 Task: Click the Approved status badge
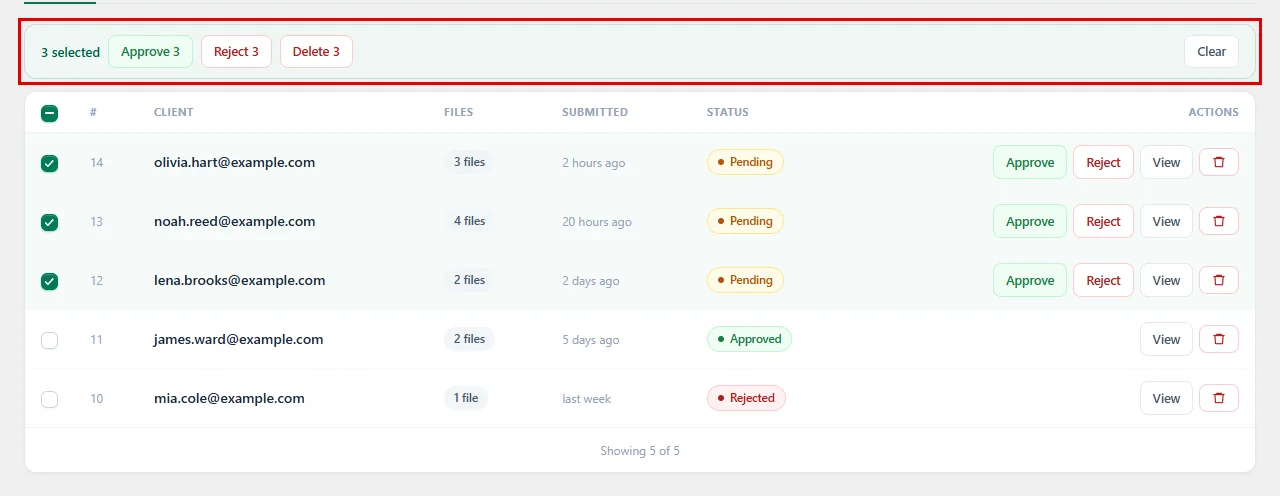(x=749, y=339)
